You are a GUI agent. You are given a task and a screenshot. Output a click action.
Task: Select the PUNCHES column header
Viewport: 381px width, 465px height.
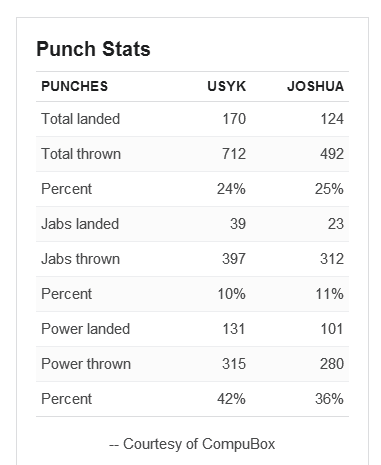[75, 86]
